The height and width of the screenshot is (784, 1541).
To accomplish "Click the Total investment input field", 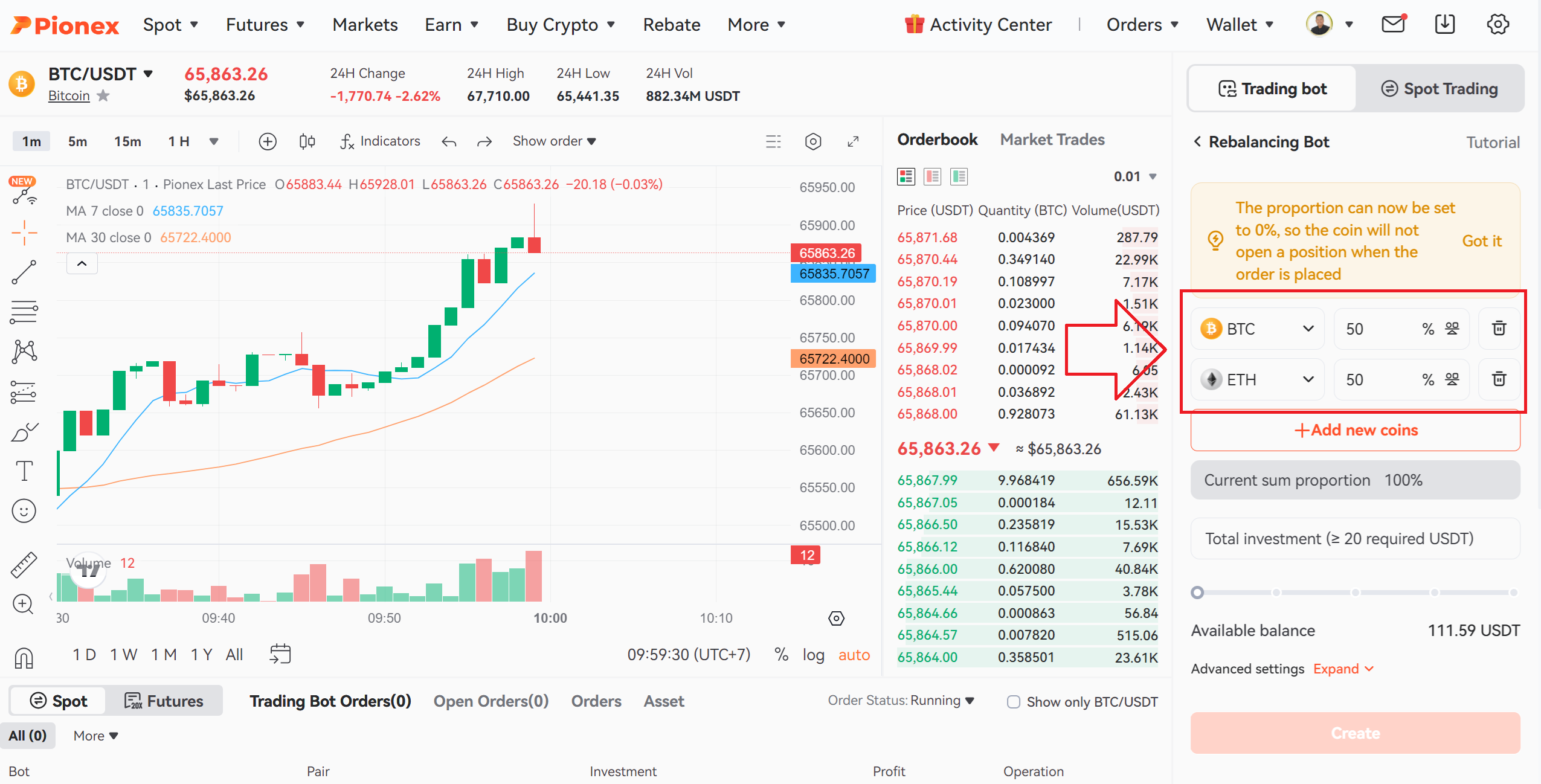I will 1355,539.
